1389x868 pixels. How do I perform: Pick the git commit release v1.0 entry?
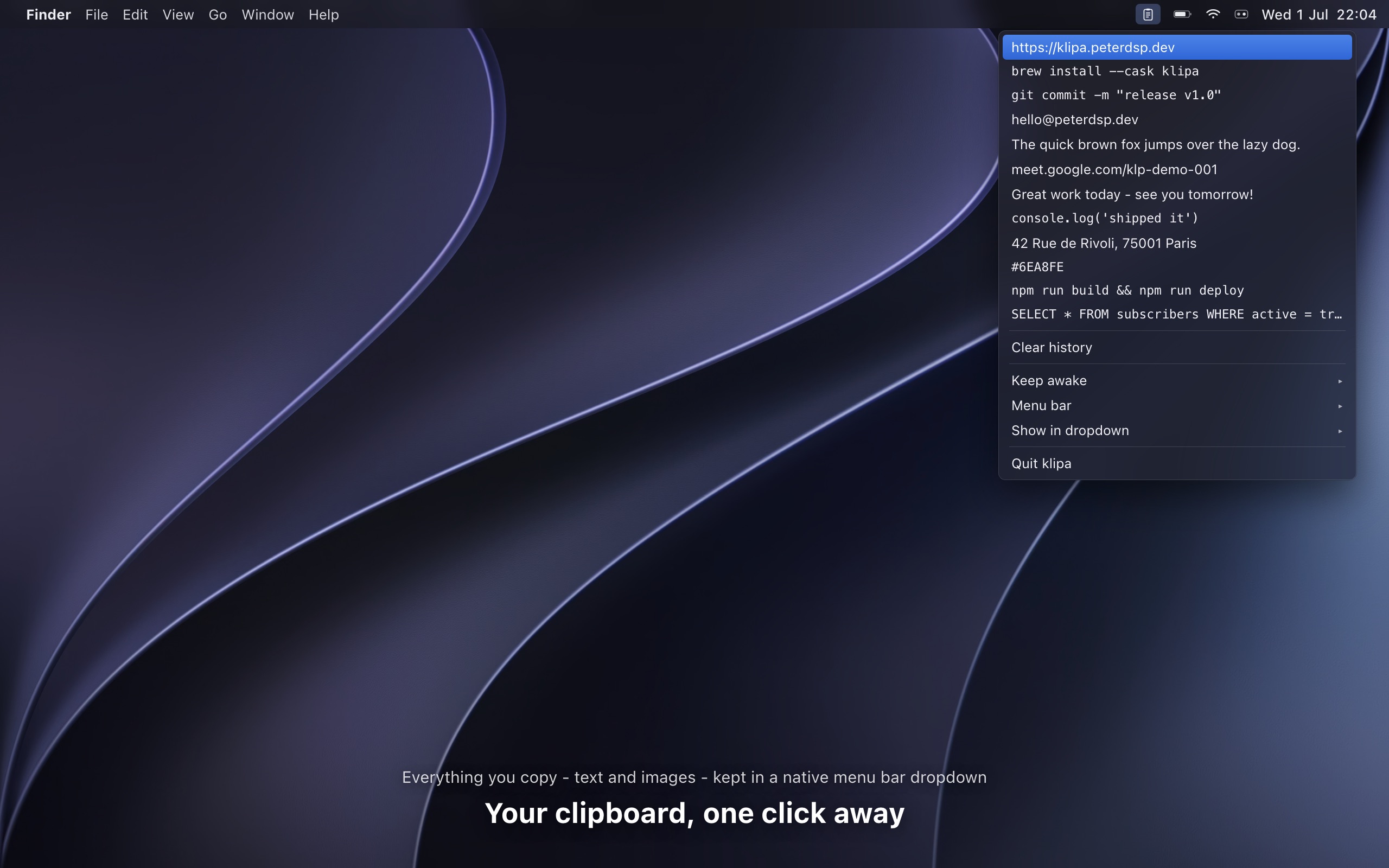tap(1177, 95)
